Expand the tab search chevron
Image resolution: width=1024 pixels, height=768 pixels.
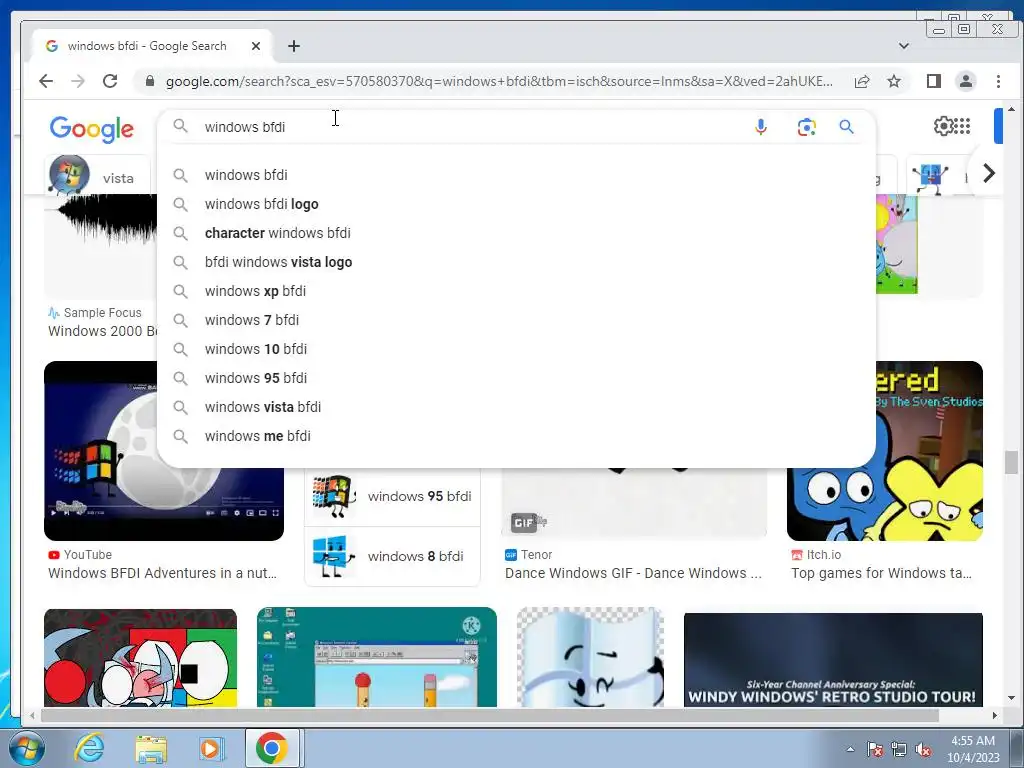(x=904, y=46)
